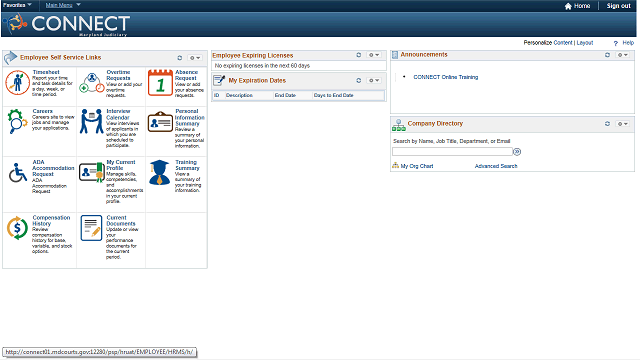This screenshot has width=640, height=360.
Task: Open Compensation History link
Action: click(51, 221)
